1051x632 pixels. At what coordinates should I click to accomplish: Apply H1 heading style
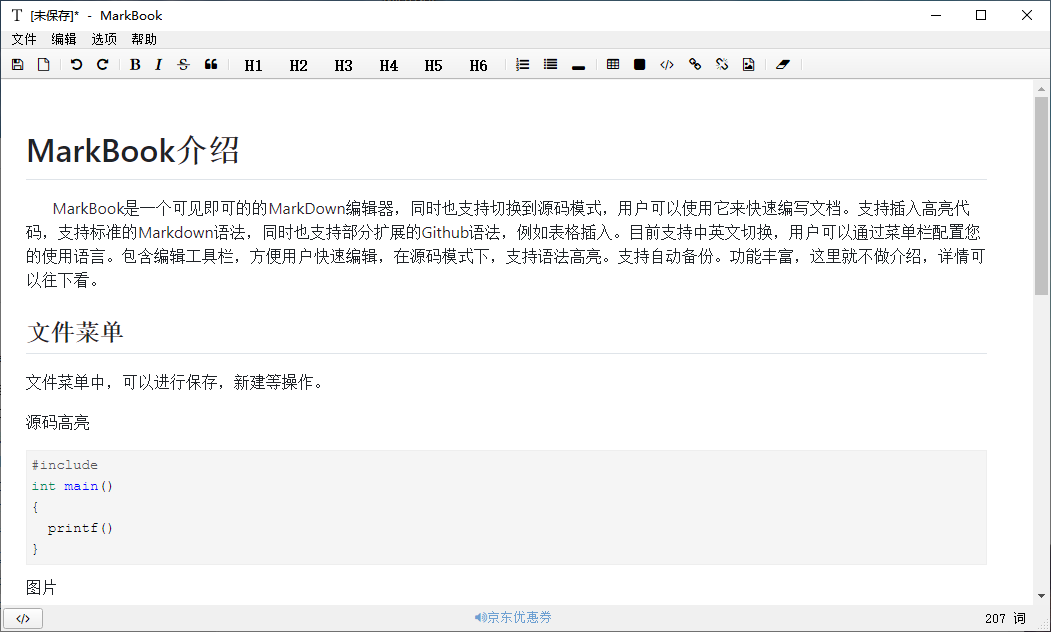coord(253,65)
